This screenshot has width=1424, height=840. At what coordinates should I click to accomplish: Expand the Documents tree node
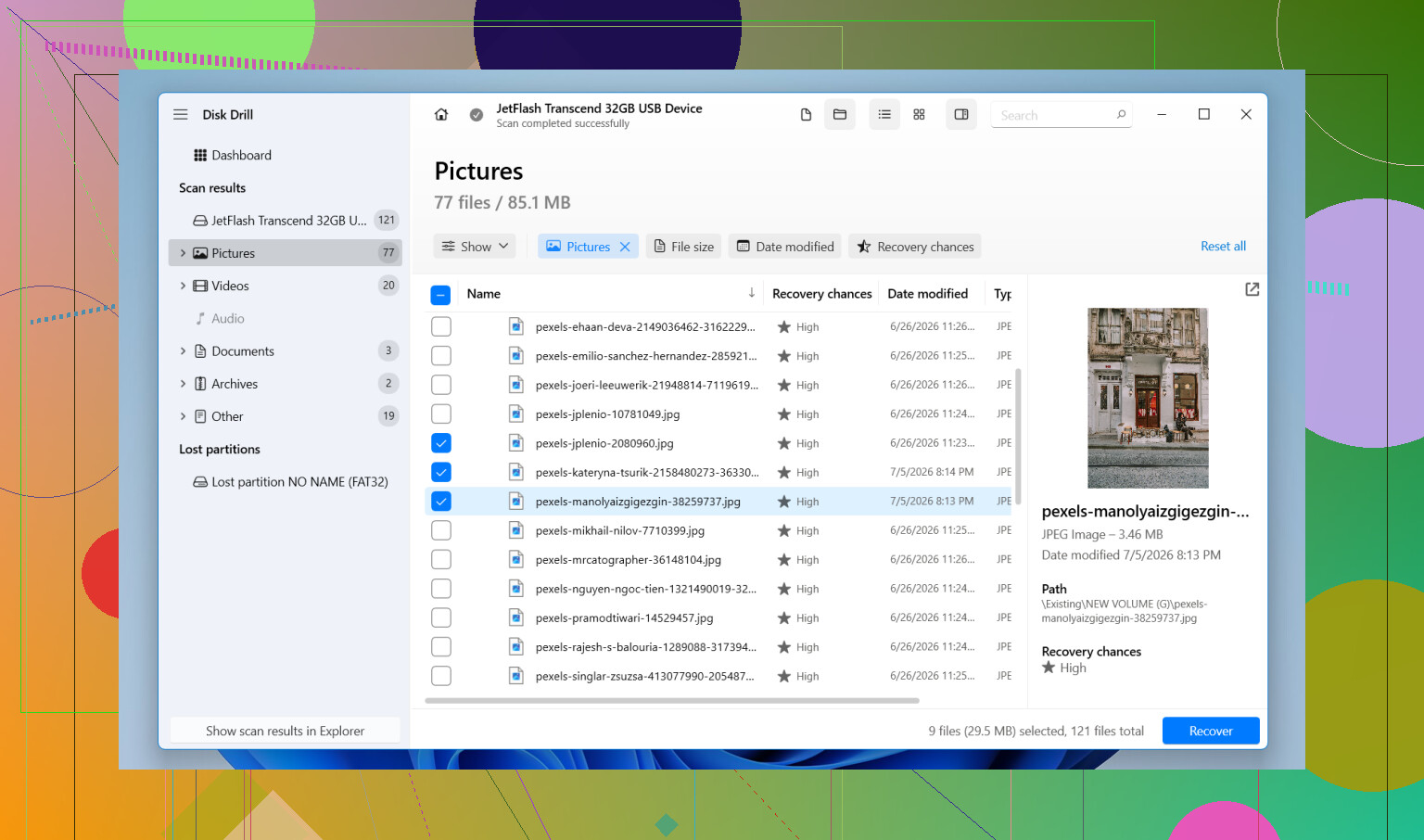pos(183,351)
